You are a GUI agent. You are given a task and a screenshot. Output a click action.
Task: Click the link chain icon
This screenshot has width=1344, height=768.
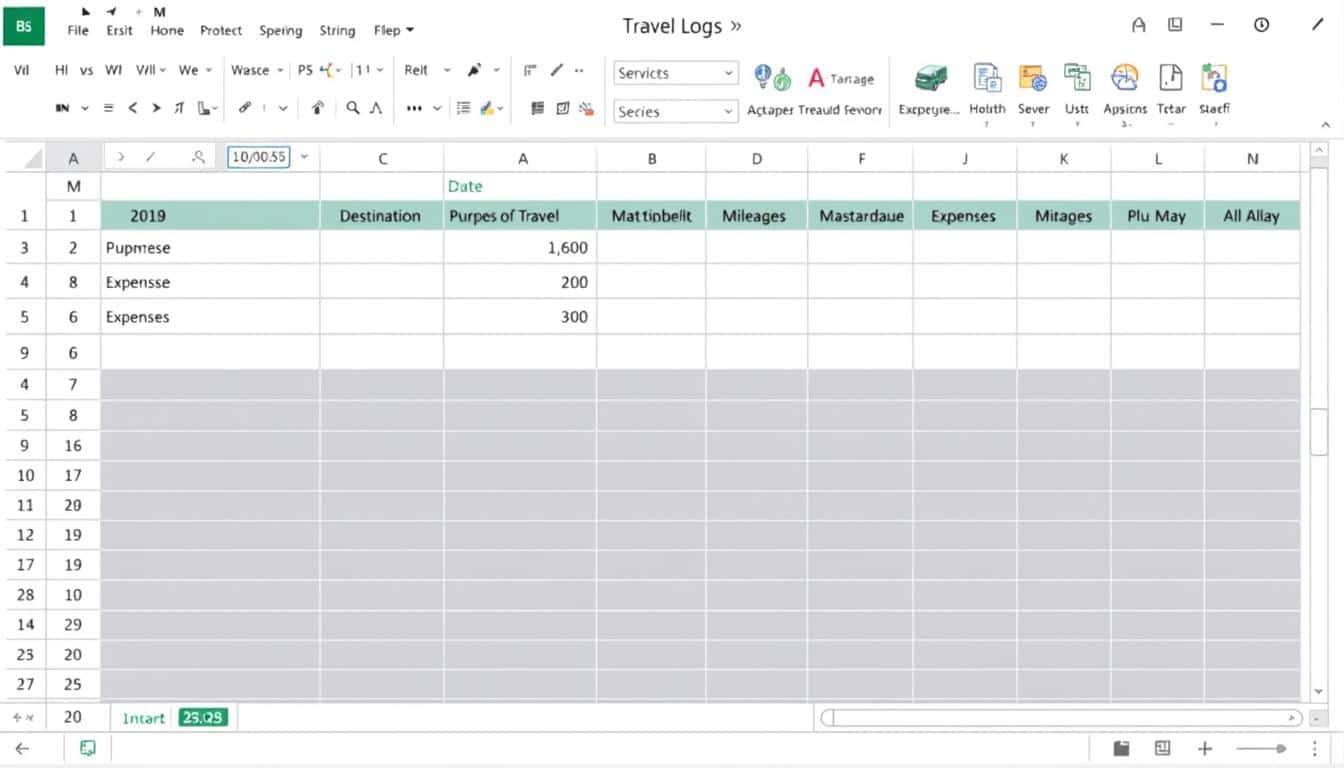pyautogui.click(x=245, y=108)
